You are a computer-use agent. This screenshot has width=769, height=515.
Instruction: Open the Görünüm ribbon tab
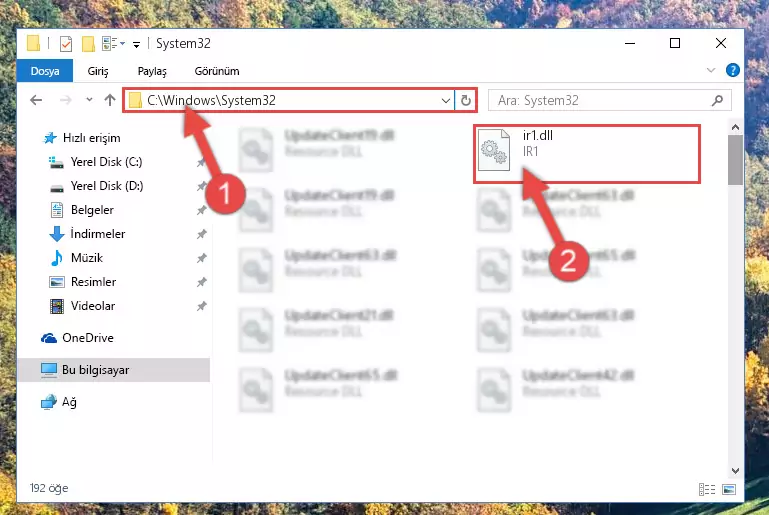tap(217, 71)
